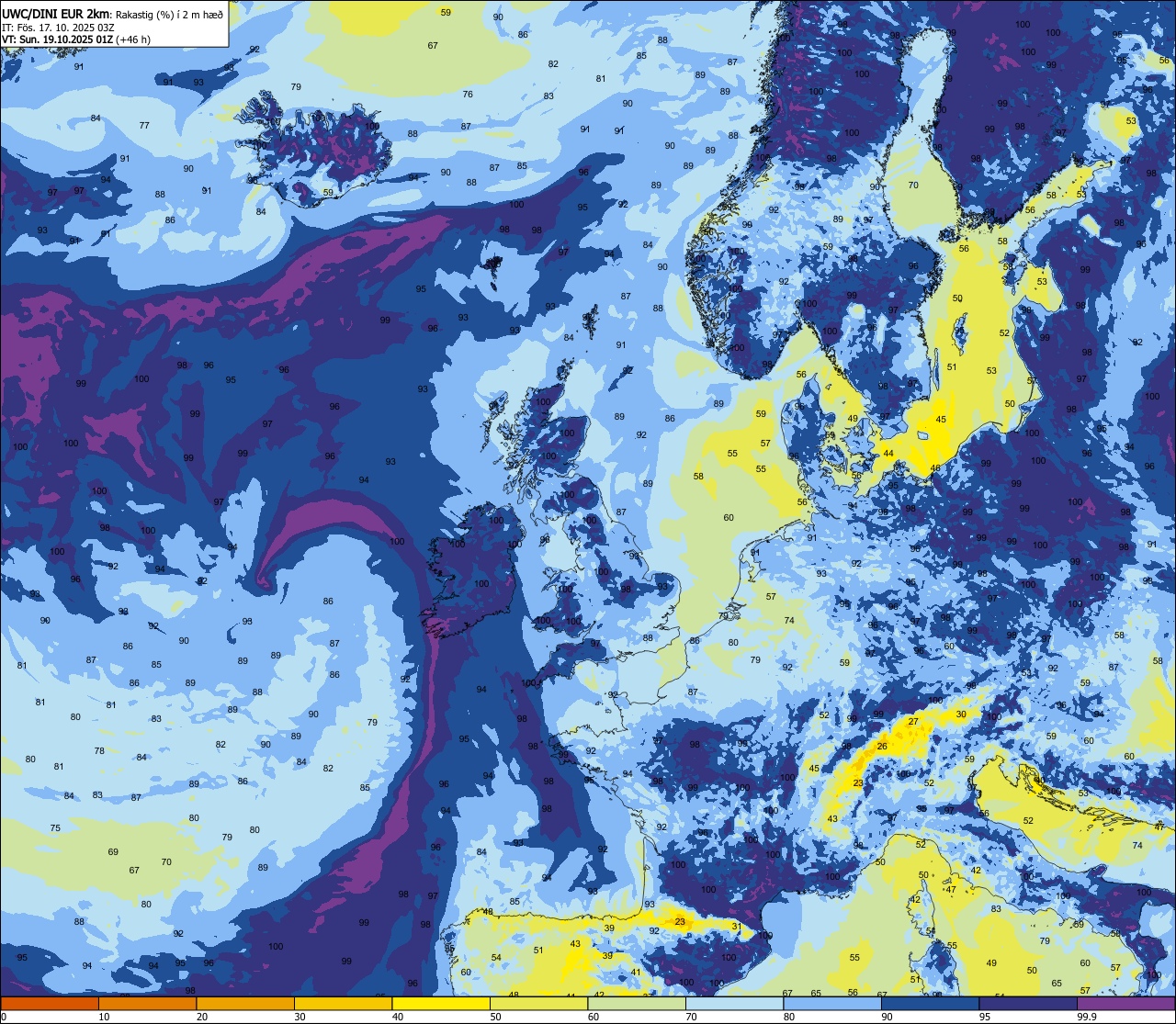Image resolution: width=1176 pixels, height=1024 pixels.
Task: Click the humidity value '44' in the southern Baltic
Action: tap(888, 454)
